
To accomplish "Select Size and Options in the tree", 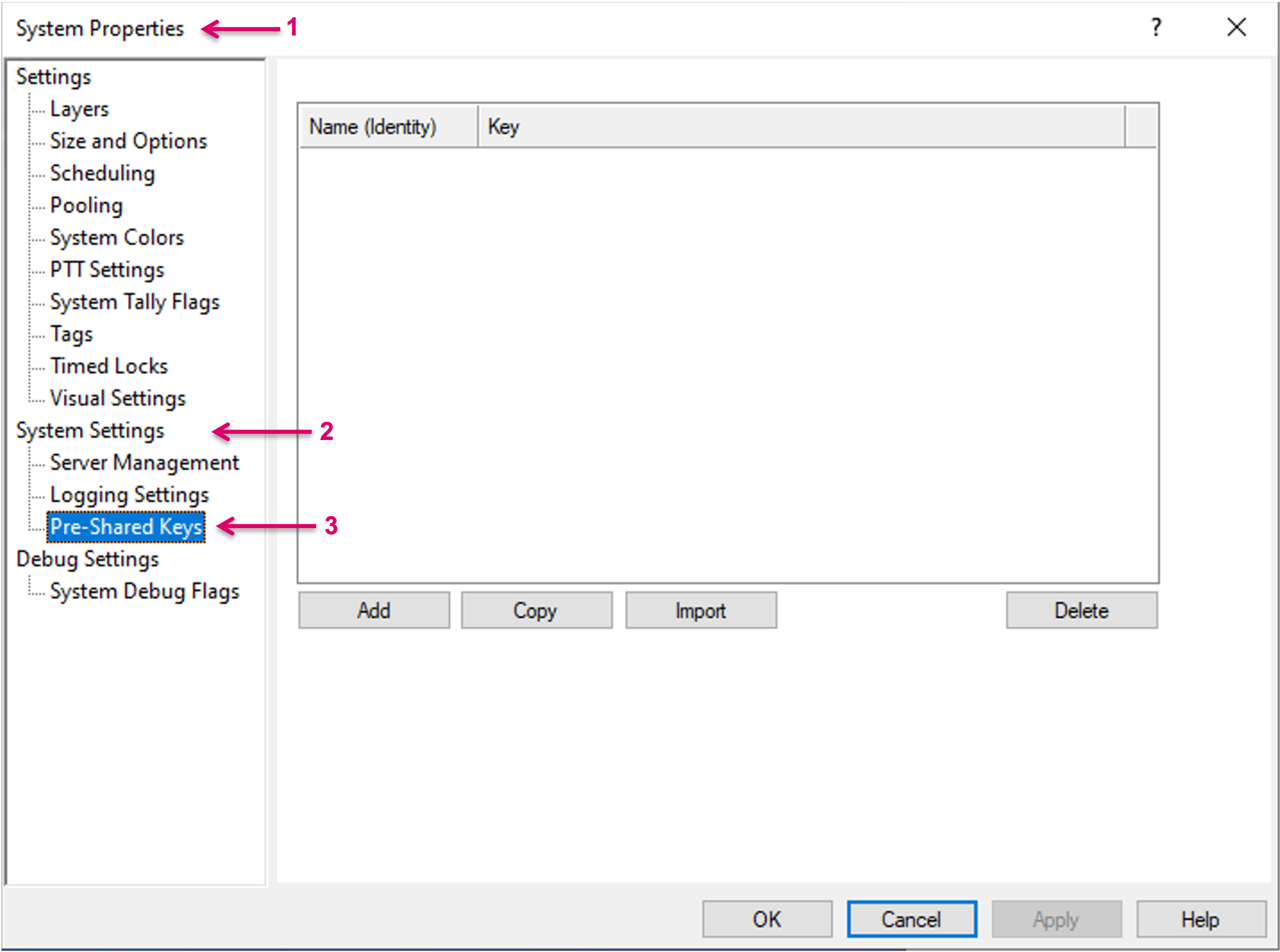I will (128, 141).
